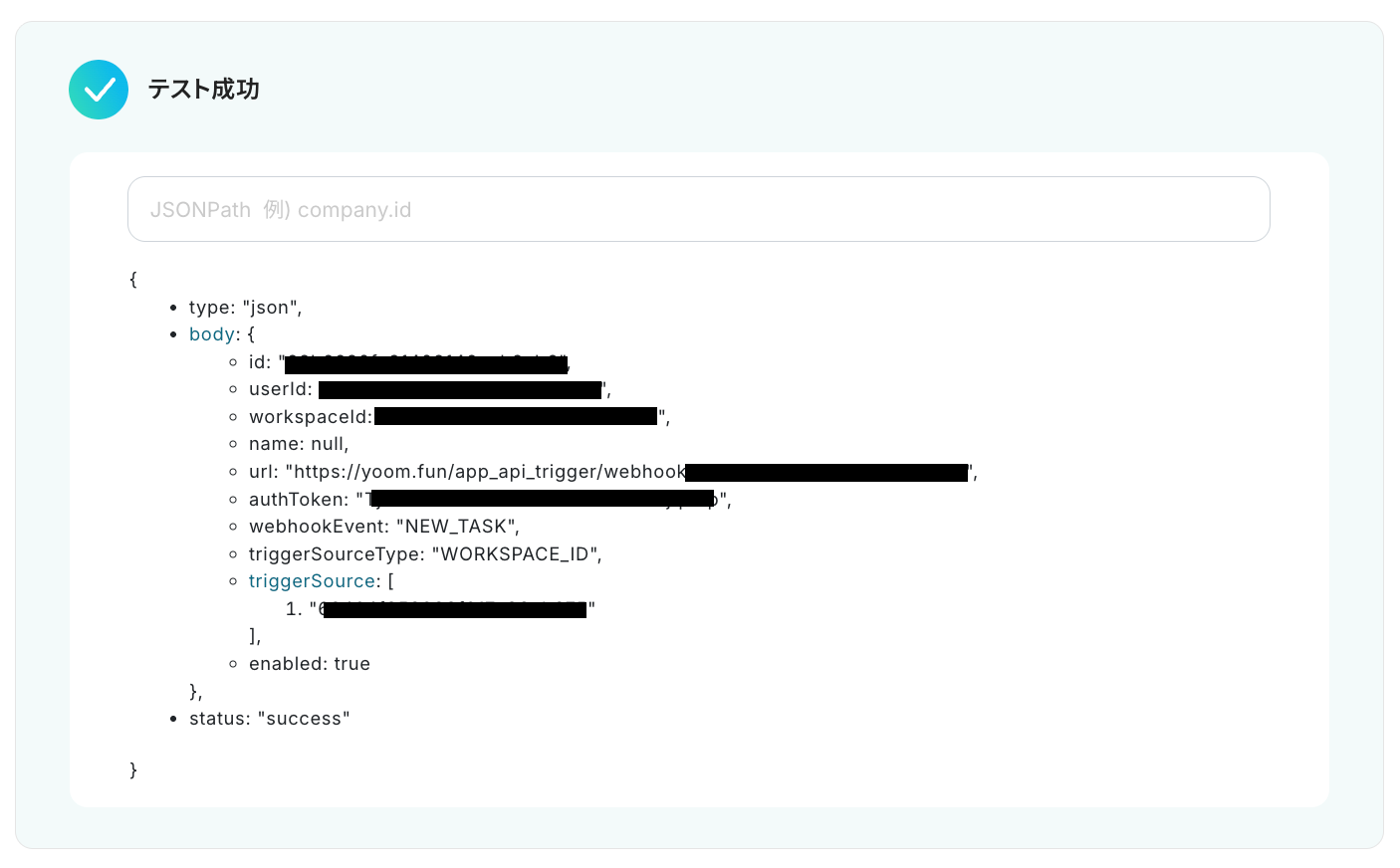Screen dimensions: 1400x868
Task: Select the authToken entry
Action: pyautogui.click(x=490, y=499)
